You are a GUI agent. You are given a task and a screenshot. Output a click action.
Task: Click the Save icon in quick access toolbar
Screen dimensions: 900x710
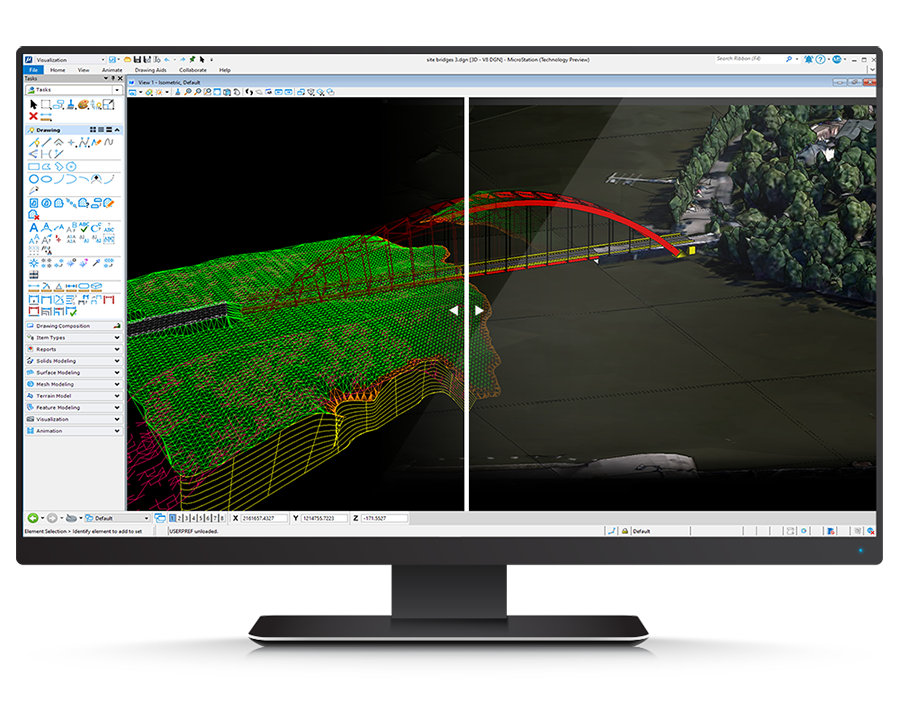(136, 60)
